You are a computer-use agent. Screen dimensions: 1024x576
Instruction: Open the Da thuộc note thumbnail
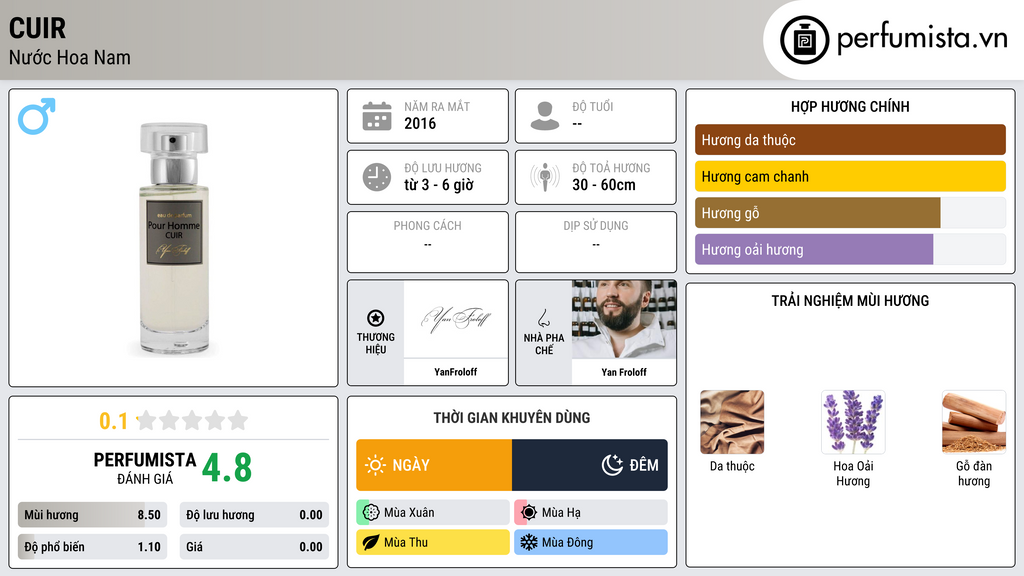732,422
